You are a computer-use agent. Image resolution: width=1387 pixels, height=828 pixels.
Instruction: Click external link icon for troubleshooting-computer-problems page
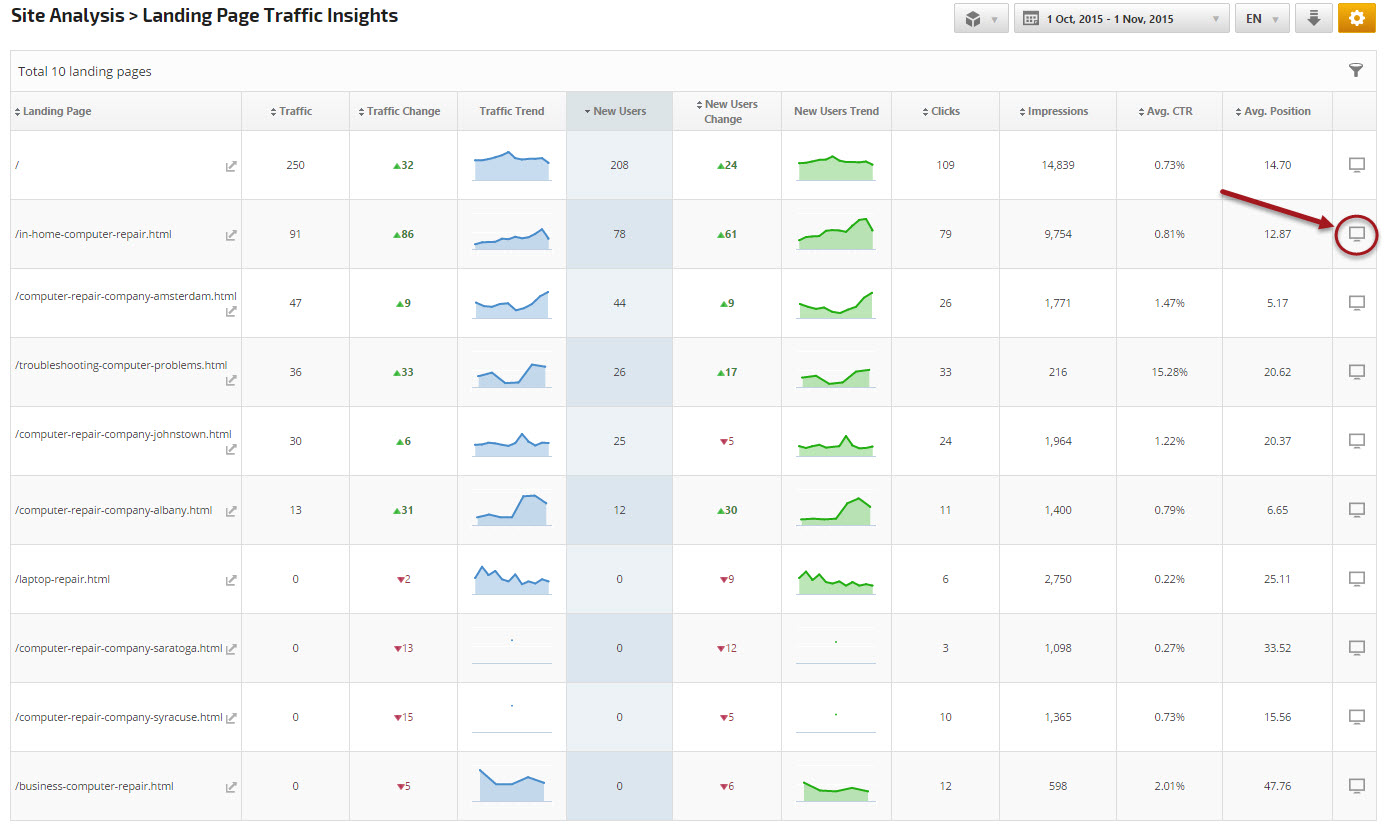point(231,380)
